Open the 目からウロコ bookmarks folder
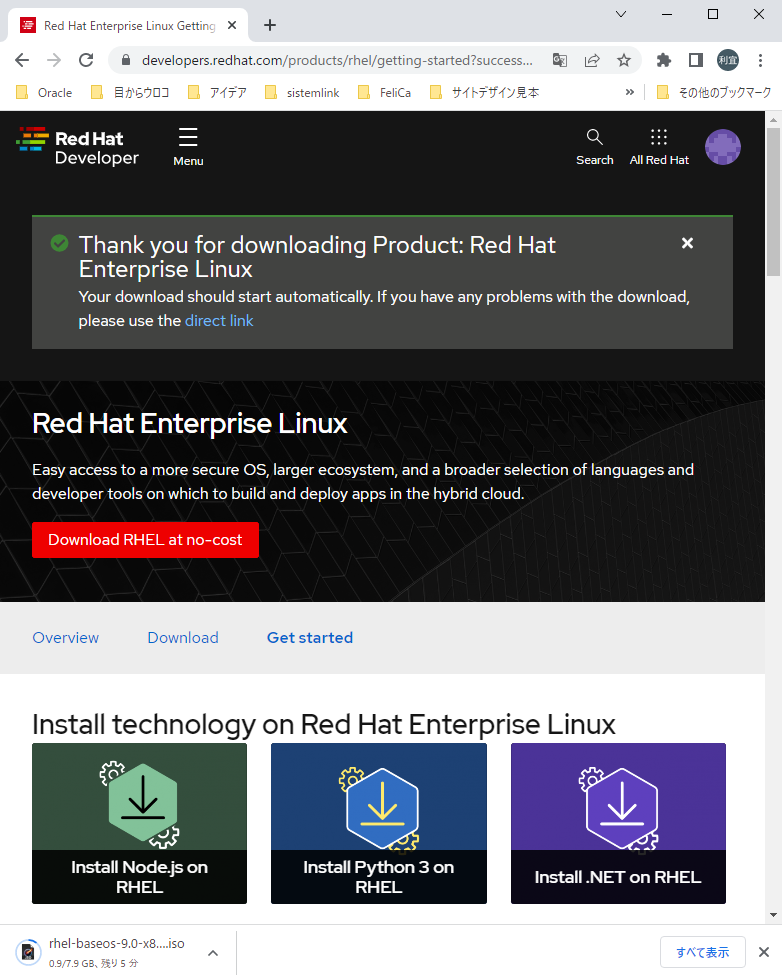 click(130, 92)
